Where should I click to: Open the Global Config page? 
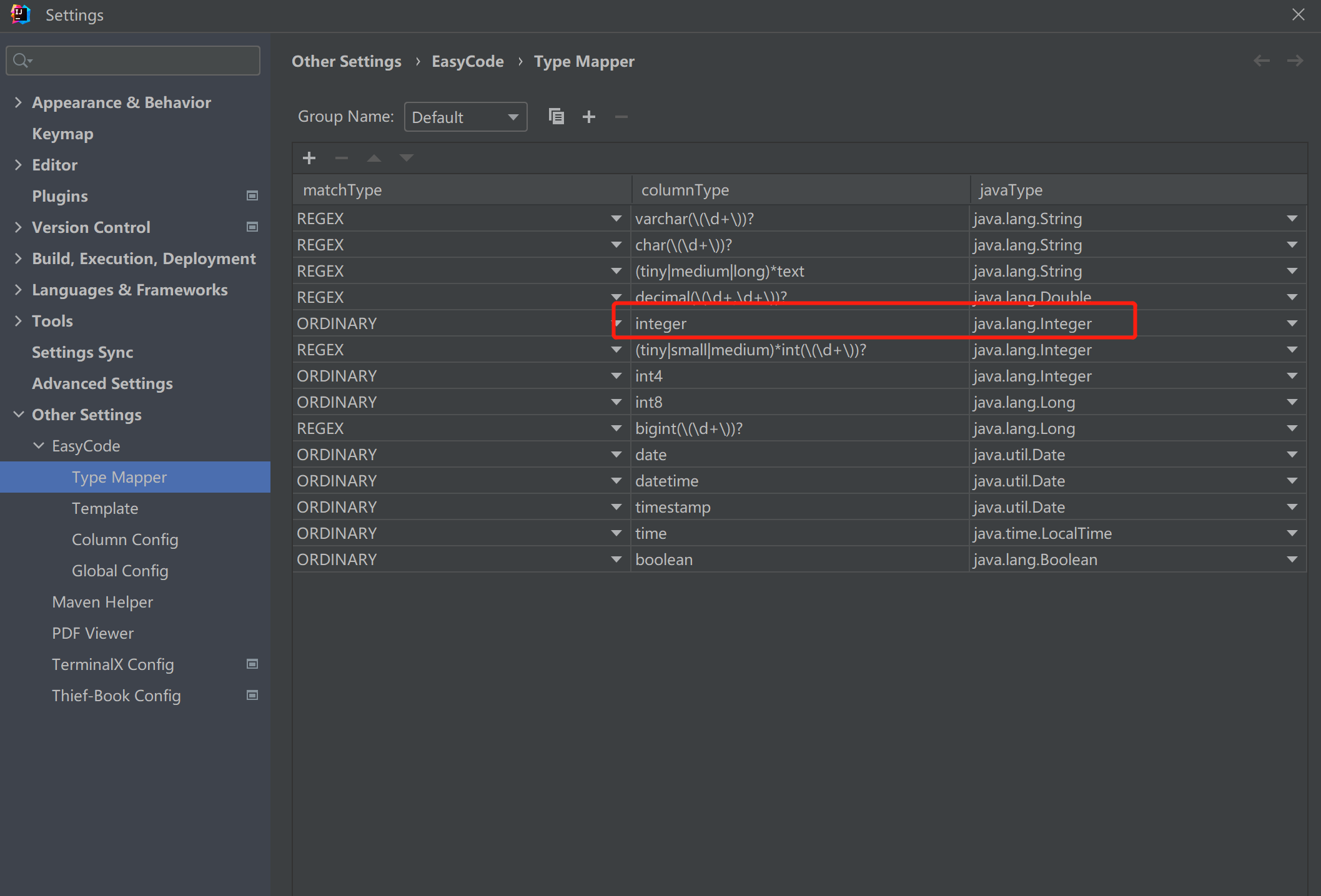120,571
